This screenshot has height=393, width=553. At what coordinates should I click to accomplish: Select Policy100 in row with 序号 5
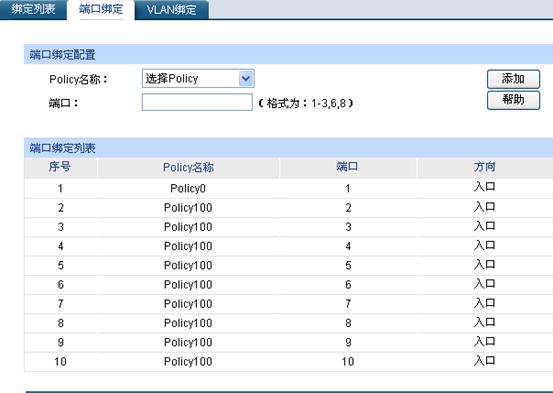(x=188, y=265)
